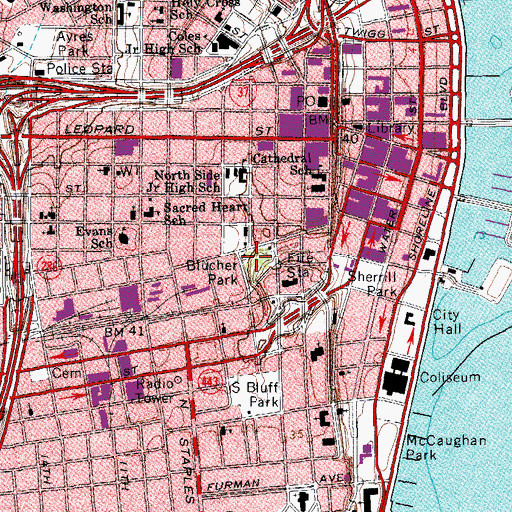
Task: Select the Evans Sch label
Action: tap(94, 237)
